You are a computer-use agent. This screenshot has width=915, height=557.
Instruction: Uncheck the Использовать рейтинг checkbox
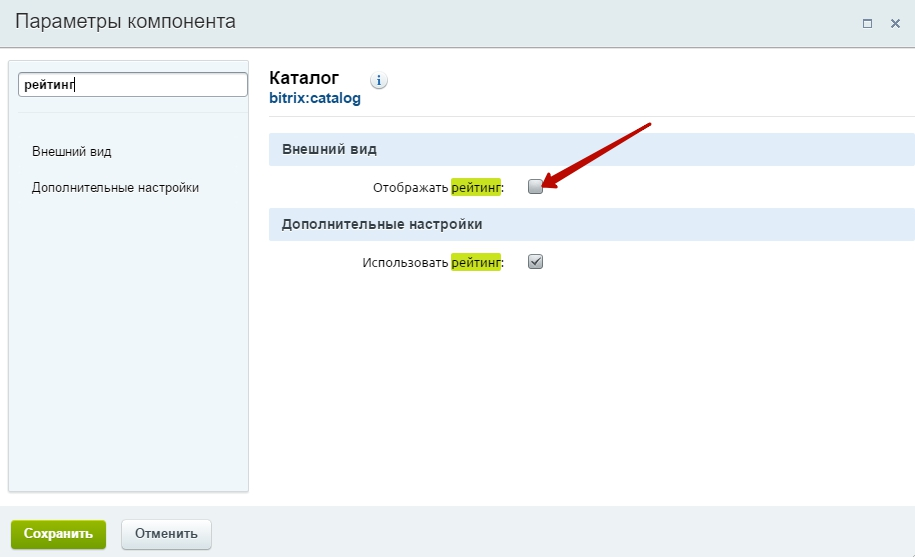pyautogui.click(x=535, y=262)
